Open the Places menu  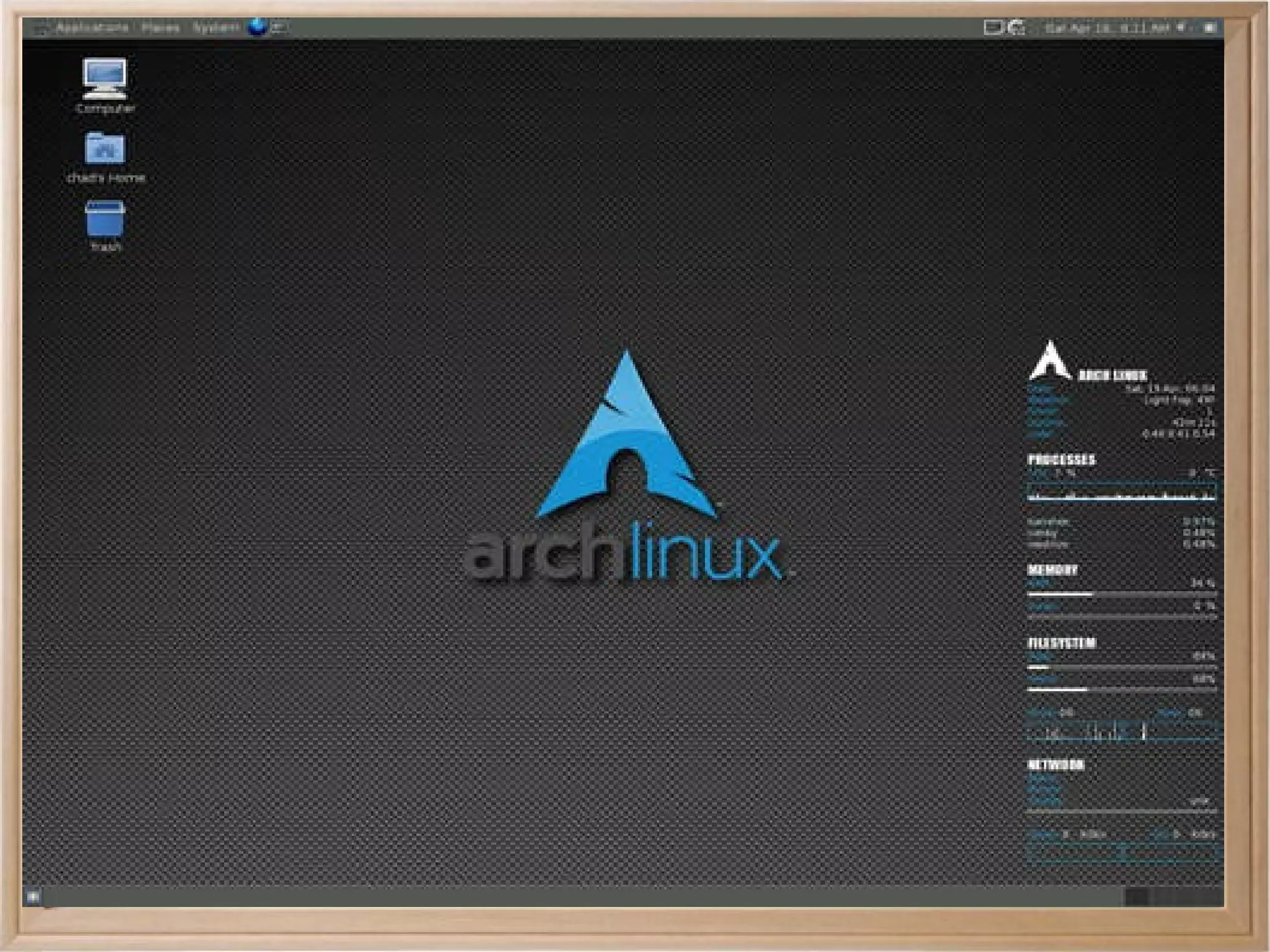[x=160, y=28]
